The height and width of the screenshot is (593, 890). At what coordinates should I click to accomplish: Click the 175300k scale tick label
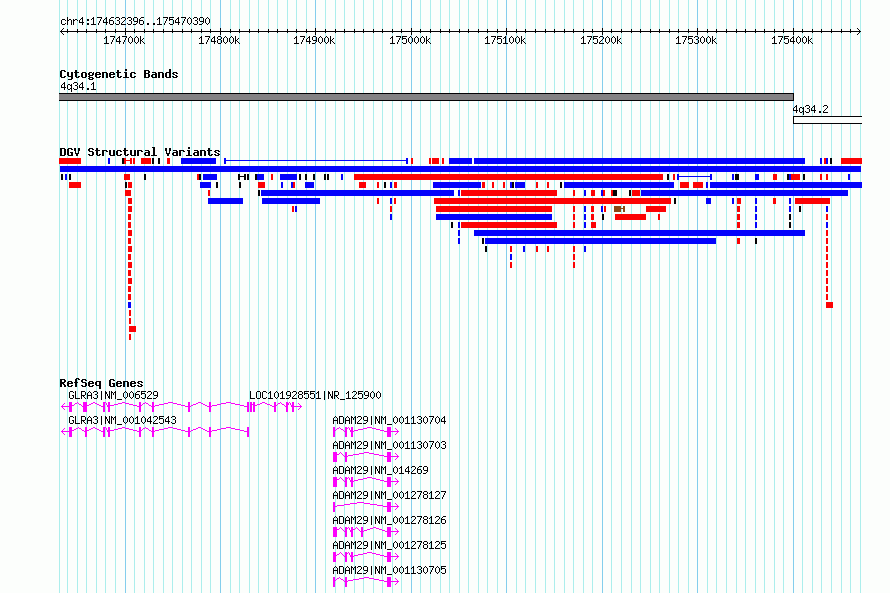point(695,40)
